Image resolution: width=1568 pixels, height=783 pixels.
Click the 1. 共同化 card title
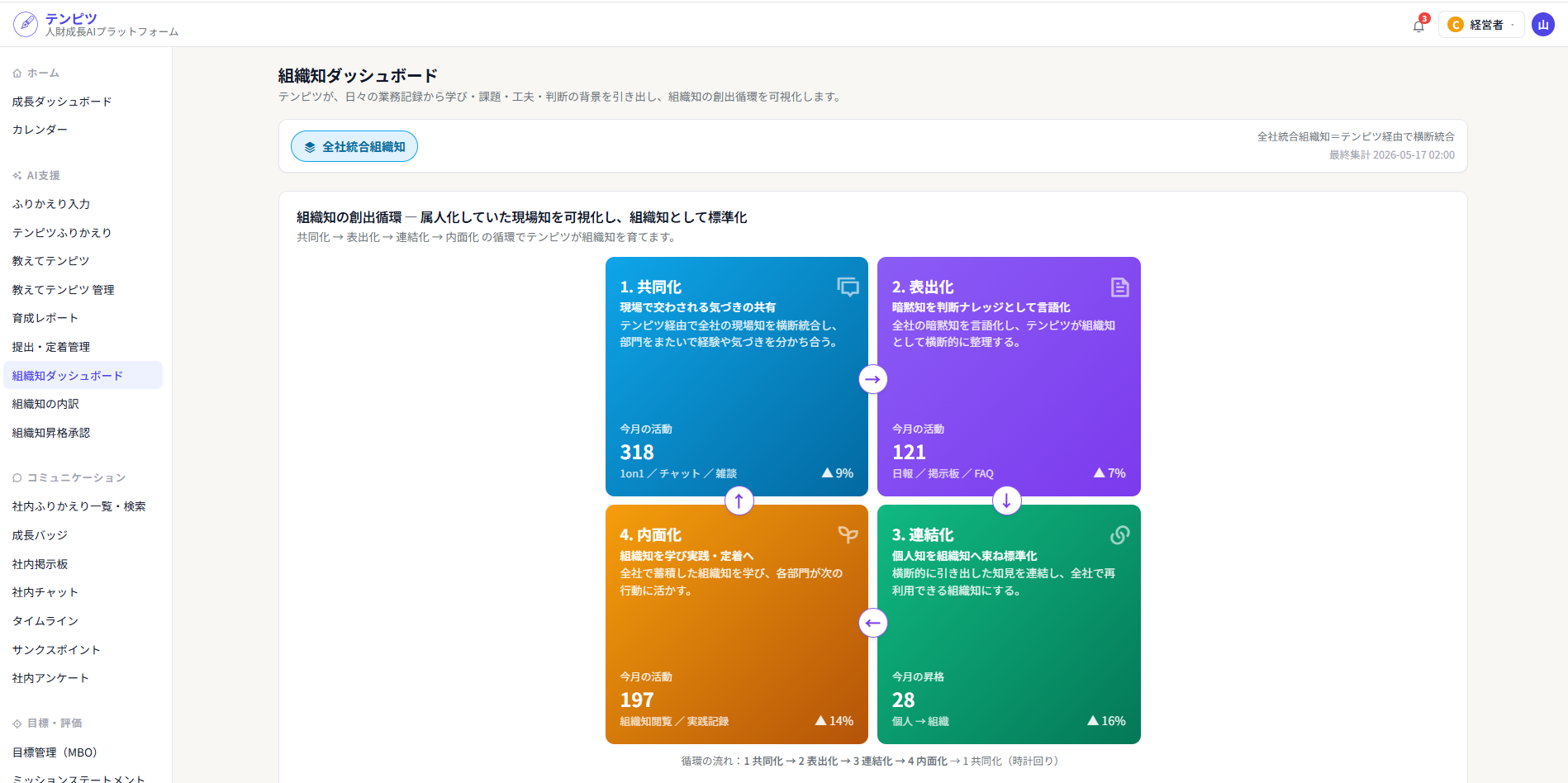(x=651, y=287)
